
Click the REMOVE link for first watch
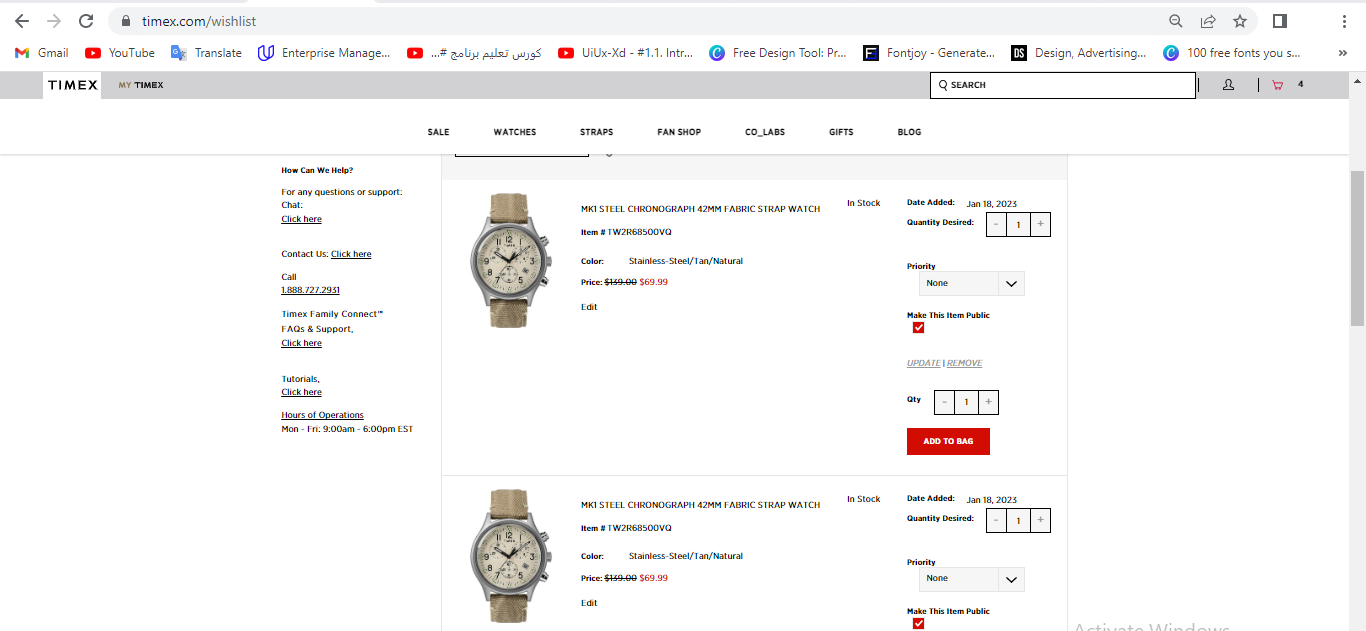point(964,363)
